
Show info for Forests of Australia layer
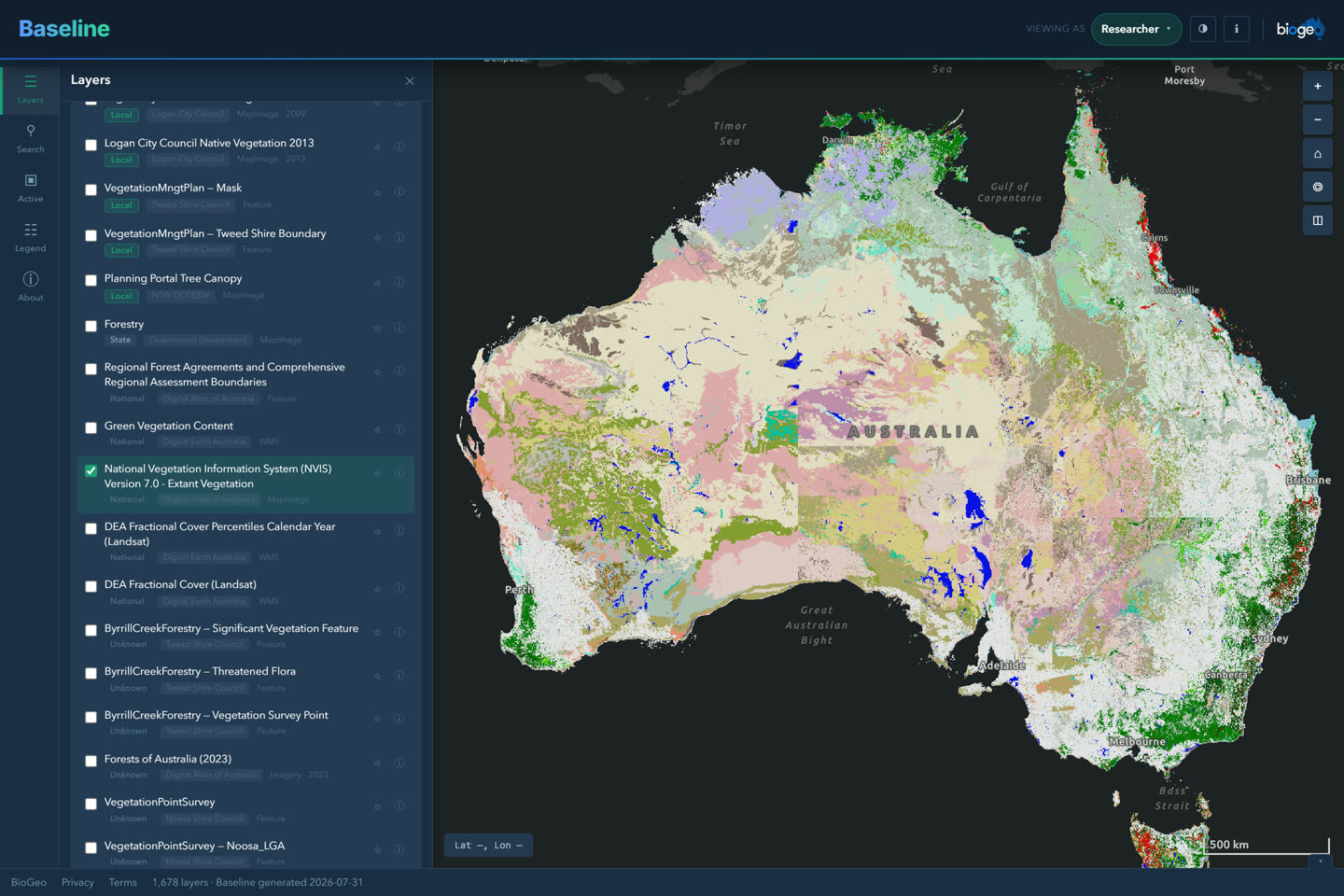click(399, 763)
